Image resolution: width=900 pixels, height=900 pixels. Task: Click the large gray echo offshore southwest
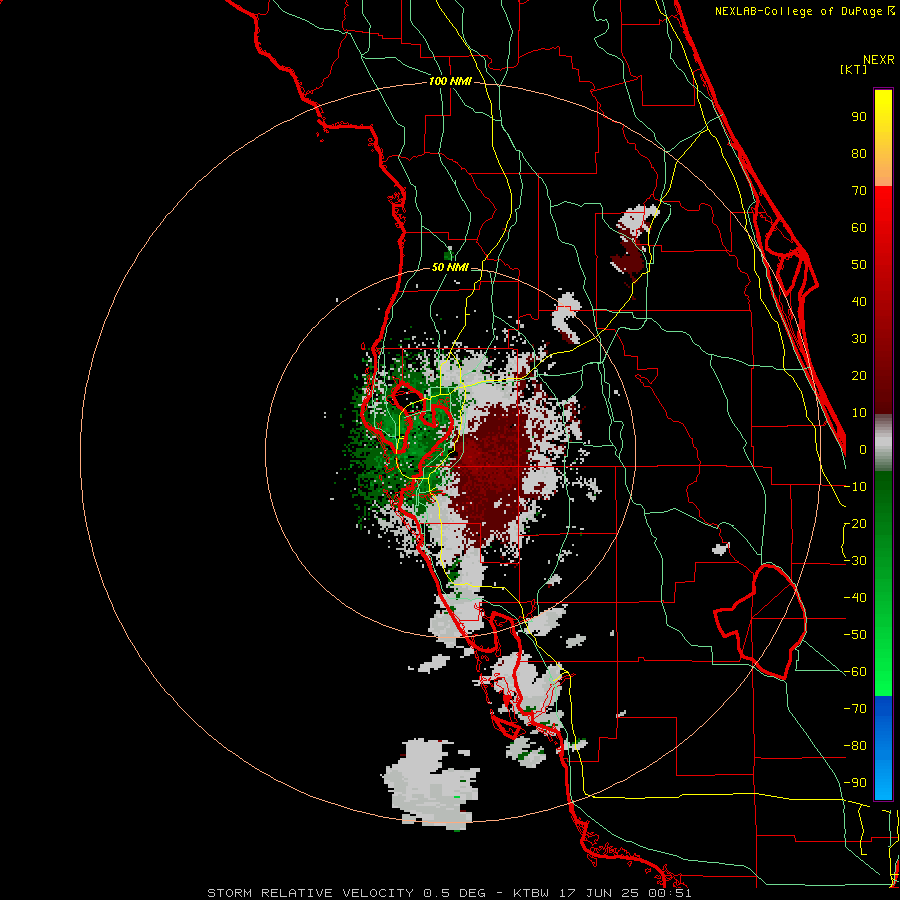(x=428, y=783)
